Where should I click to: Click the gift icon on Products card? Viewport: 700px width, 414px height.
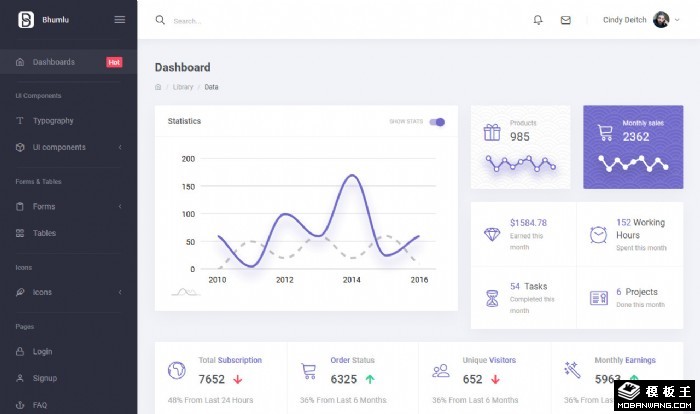point(492,132)
